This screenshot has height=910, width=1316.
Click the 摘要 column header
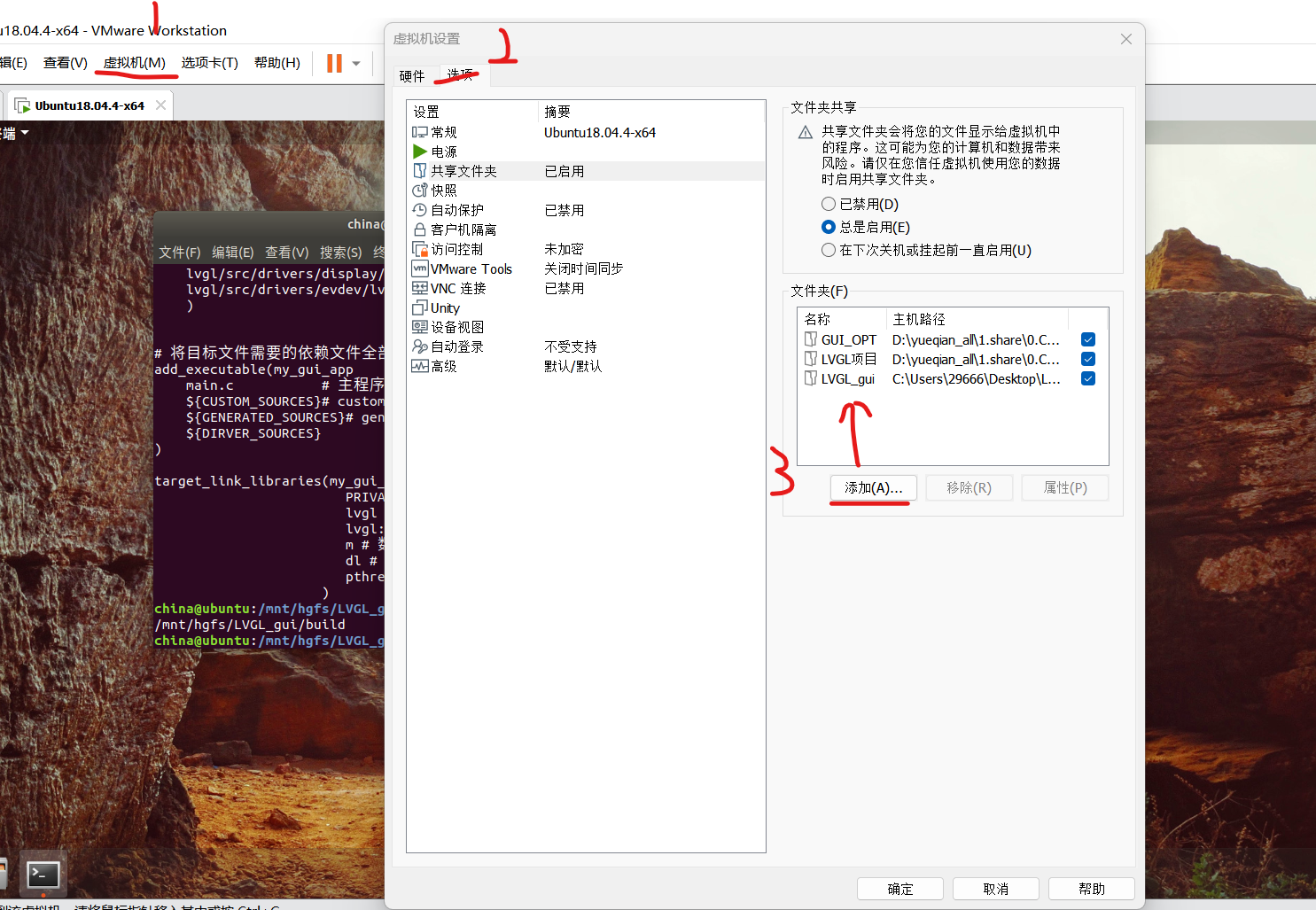pyautogui.click(x=651, y=112)
